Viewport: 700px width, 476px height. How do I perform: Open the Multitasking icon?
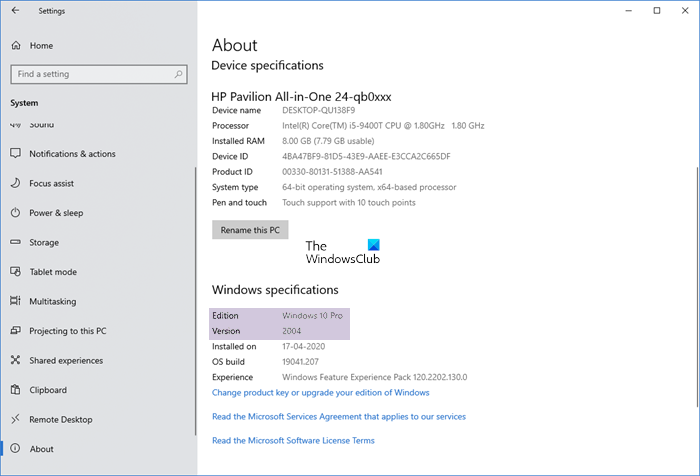click(x=16, y=302)
